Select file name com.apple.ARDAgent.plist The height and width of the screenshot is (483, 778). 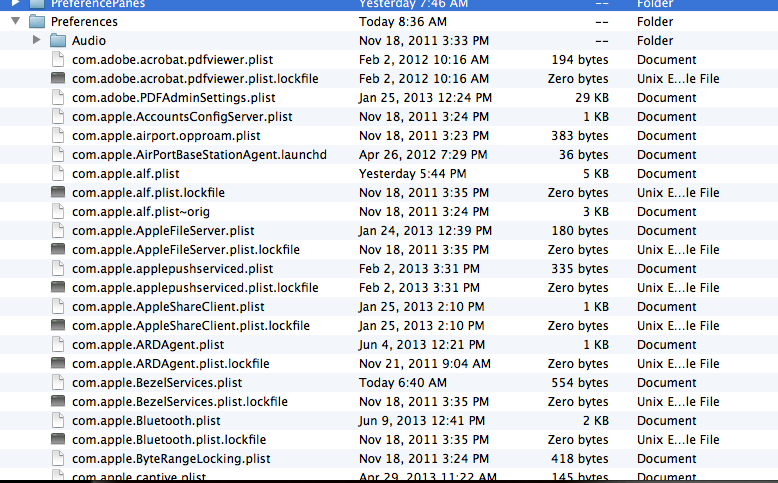pyautogui.click(x=148, y=345)
